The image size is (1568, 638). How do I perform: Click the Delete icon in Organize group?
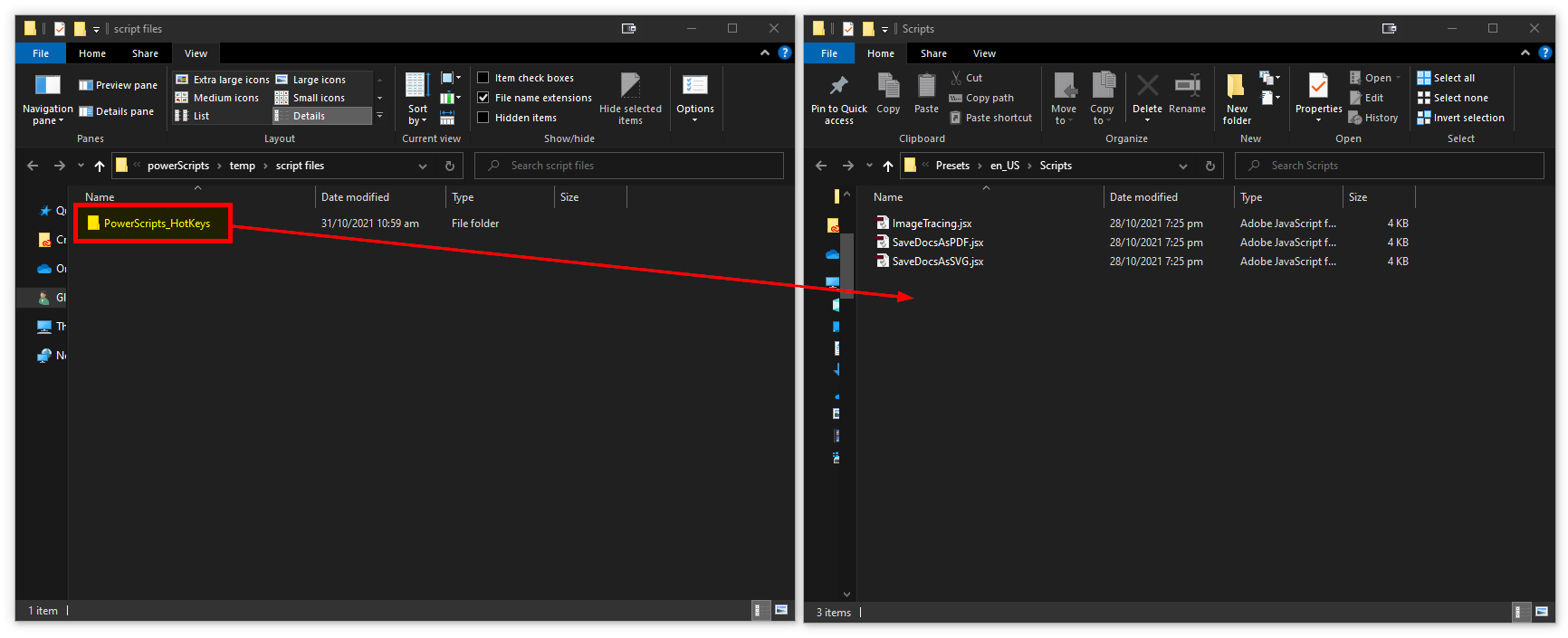click(x=1147, y=87)
